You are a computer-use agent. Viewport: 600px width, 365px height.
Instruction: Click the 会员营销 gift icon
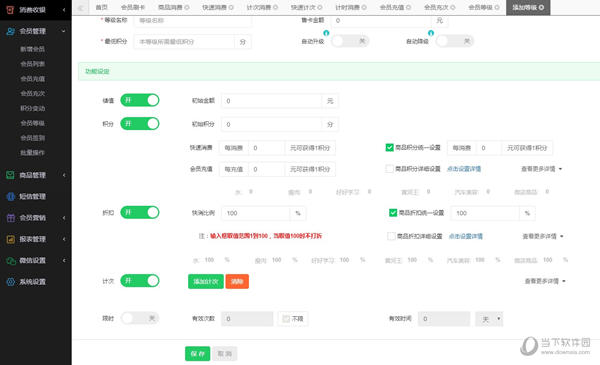coord(11,218)
